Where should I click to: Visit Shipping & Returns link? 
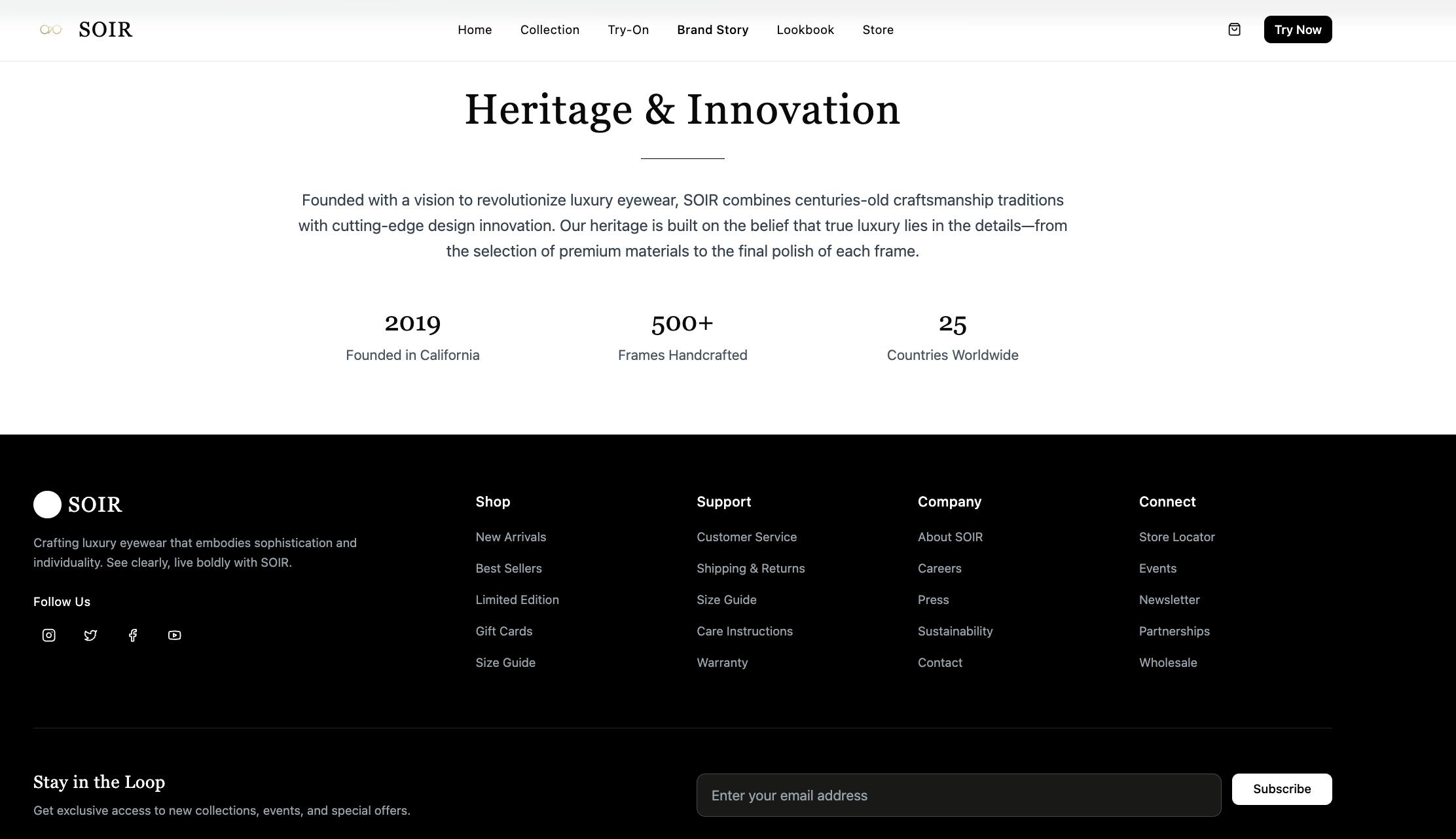(x=750, y=569)
